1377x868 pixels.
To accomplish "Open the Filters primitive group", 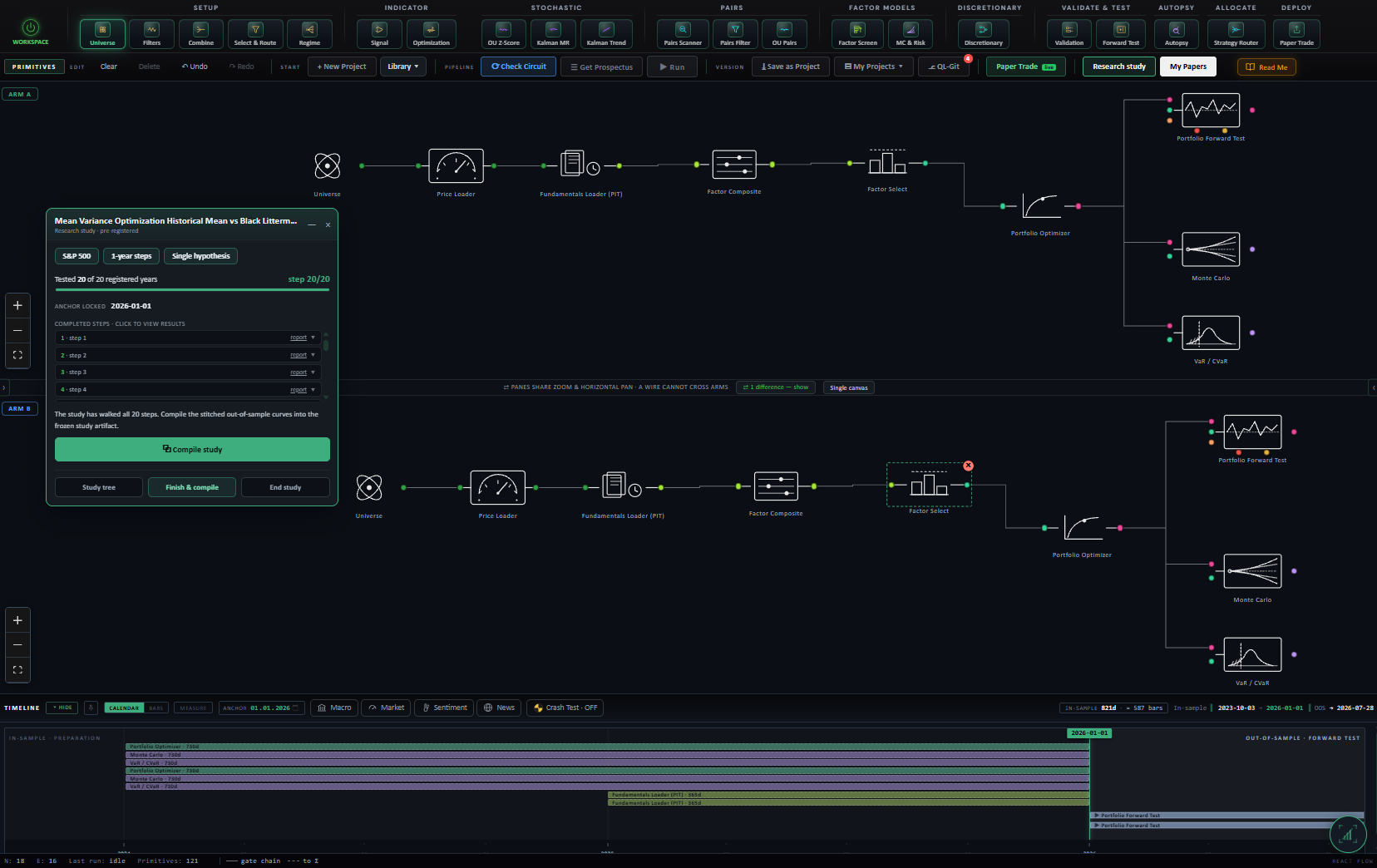I will (x=152, y=34).
